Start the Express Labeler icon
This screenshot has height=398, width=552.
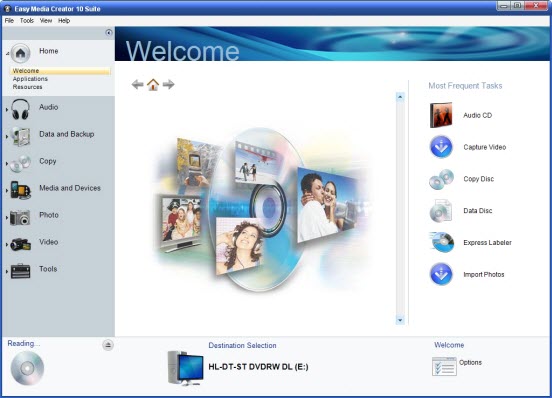(x=441, y=242)
